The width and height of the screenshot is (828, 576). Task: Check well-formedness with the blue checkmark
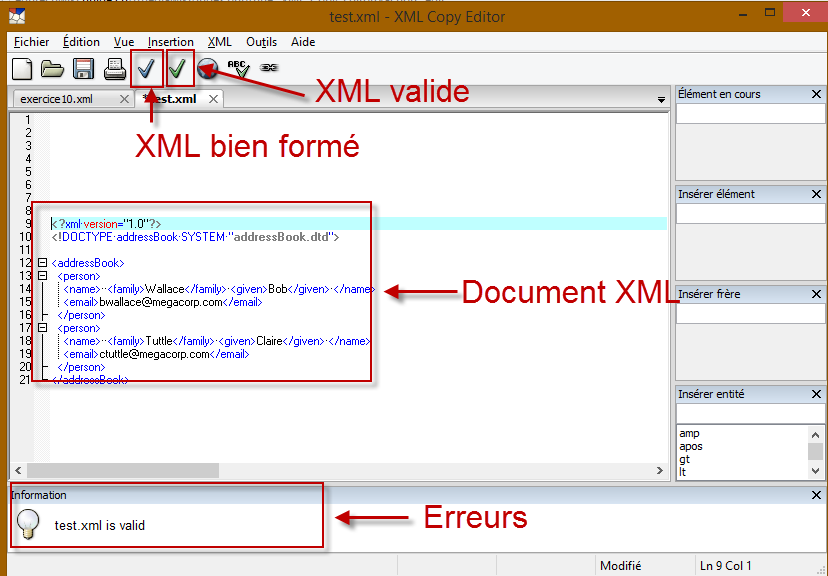(146, 68)
